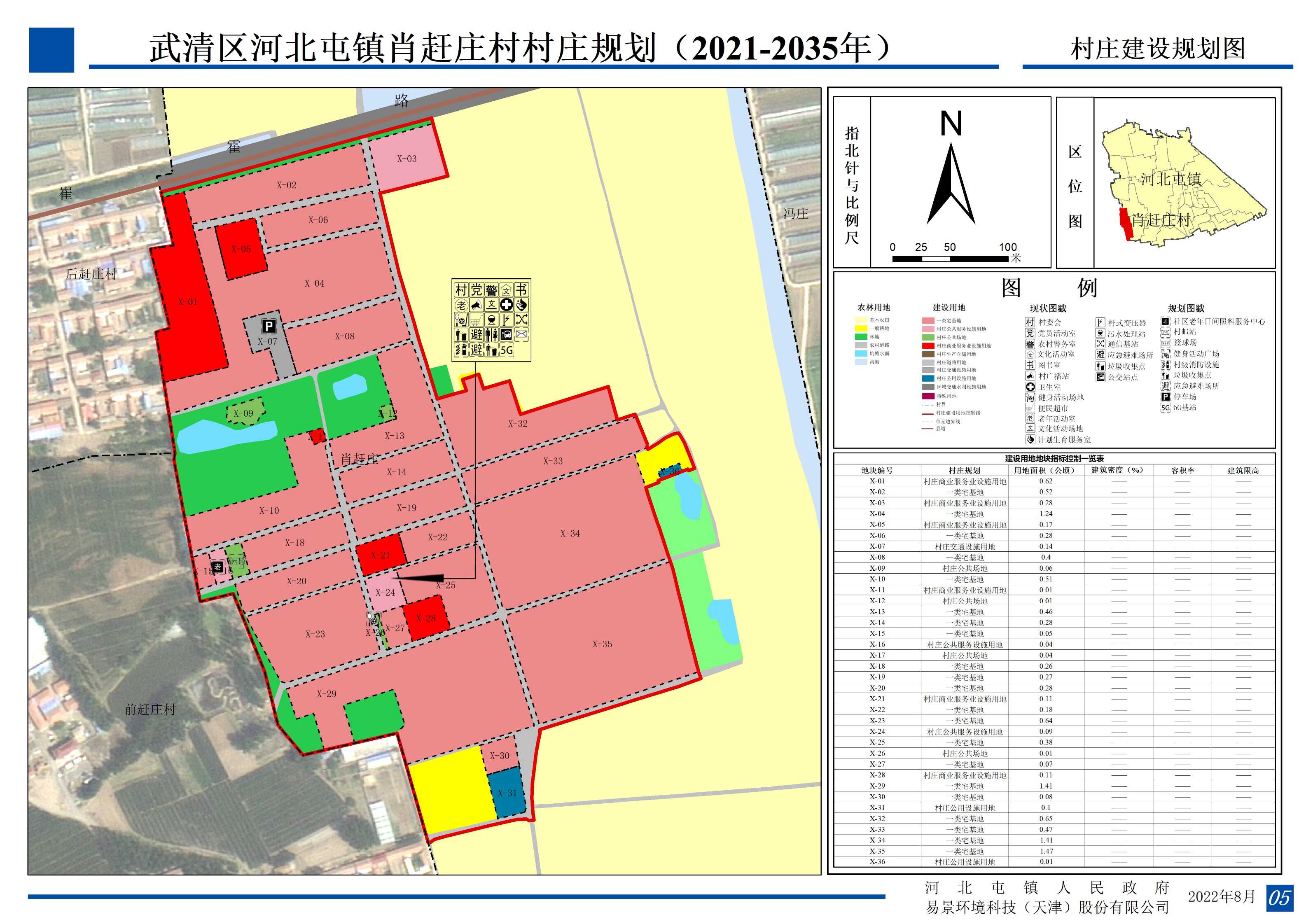Screen dimensions: 1306x924
Task: Click the black elderly care icon near X-15
Action: click(218, 567)
